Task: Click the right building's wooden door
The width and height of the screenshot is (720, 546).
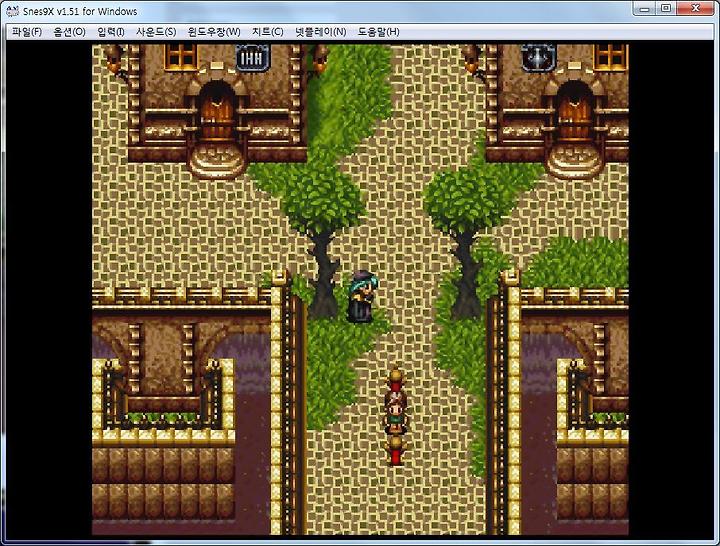Action: 574,115
